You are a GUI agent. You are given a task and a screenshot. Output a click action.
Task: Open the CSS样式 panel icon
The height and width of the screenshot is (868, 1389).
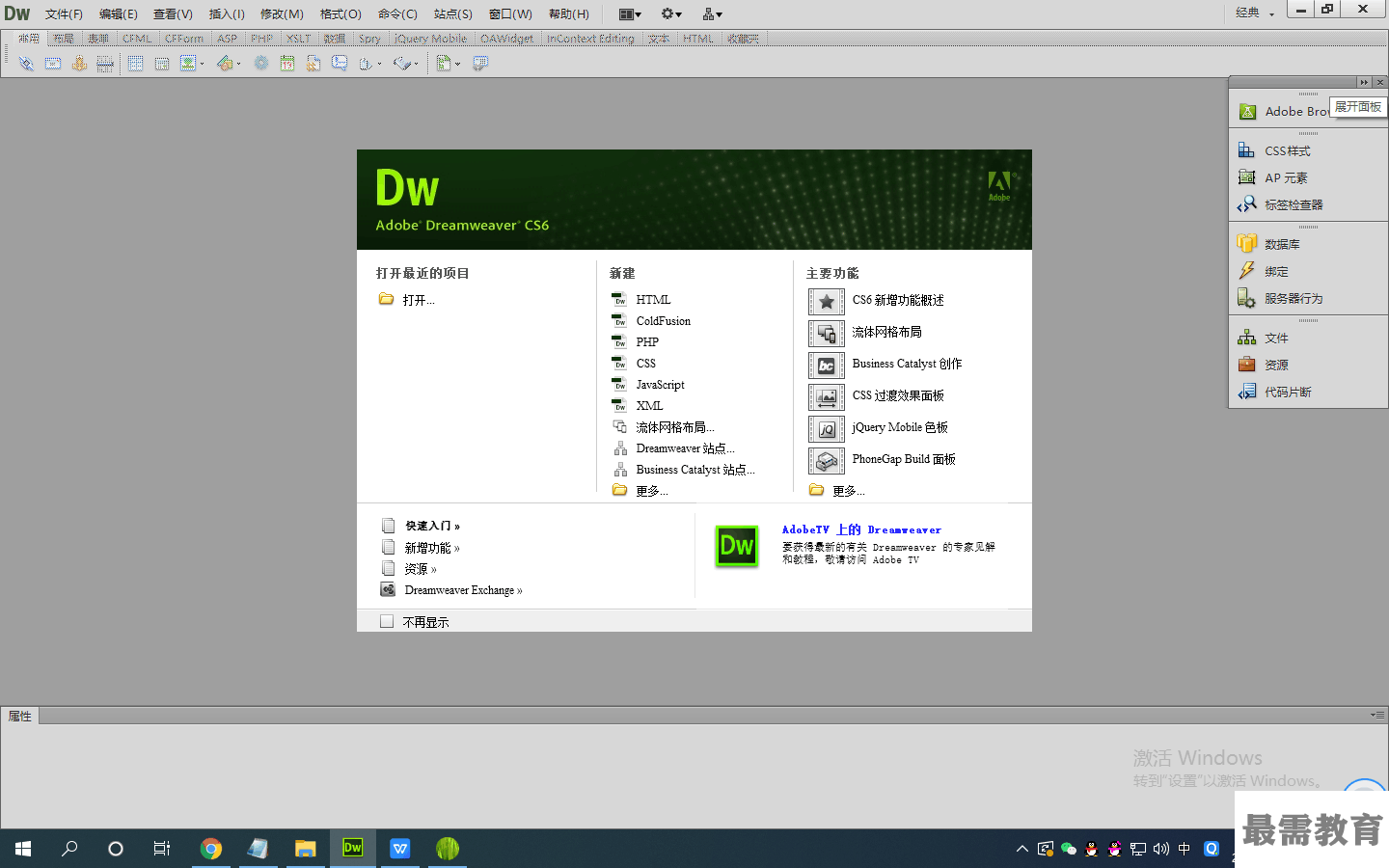1246,150
